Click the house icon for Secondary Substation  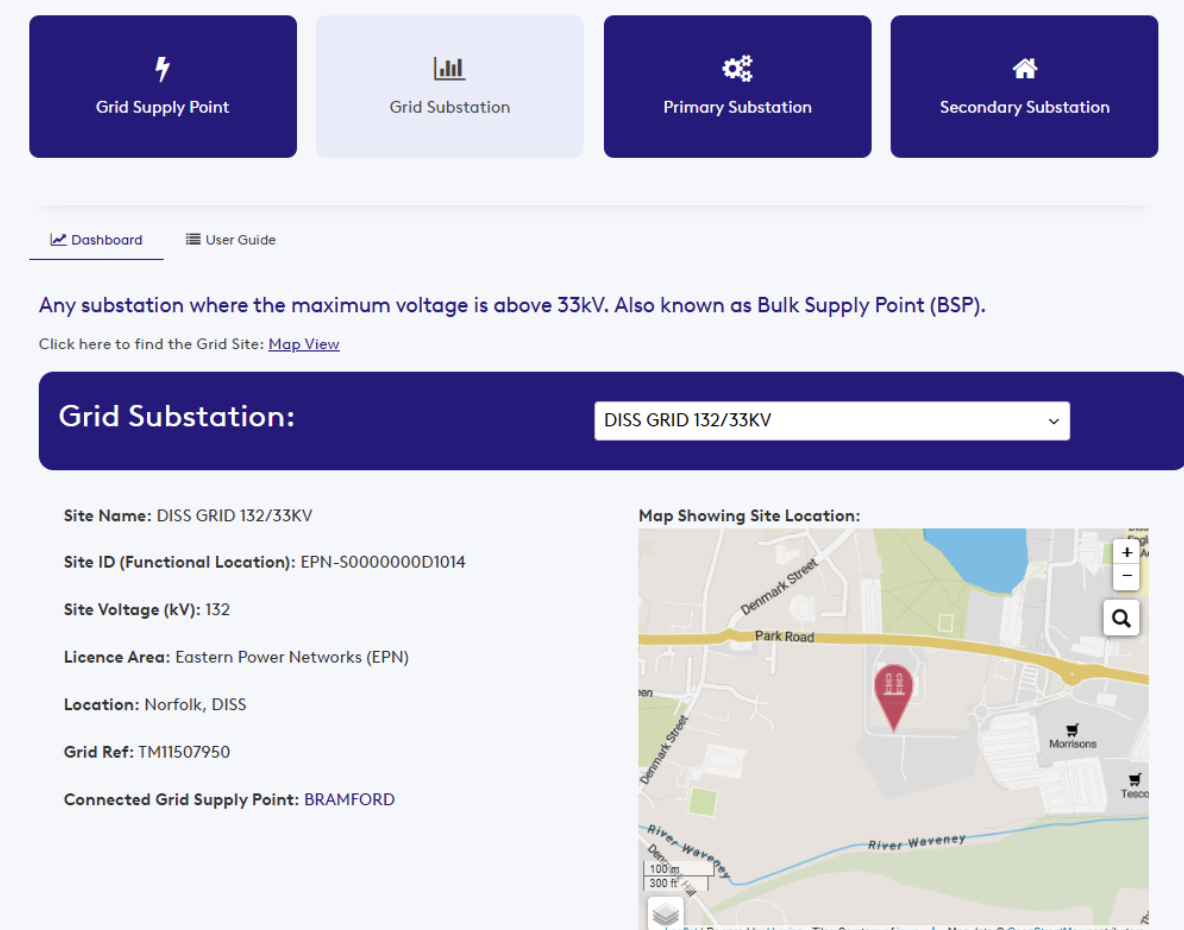[1024, 69]
